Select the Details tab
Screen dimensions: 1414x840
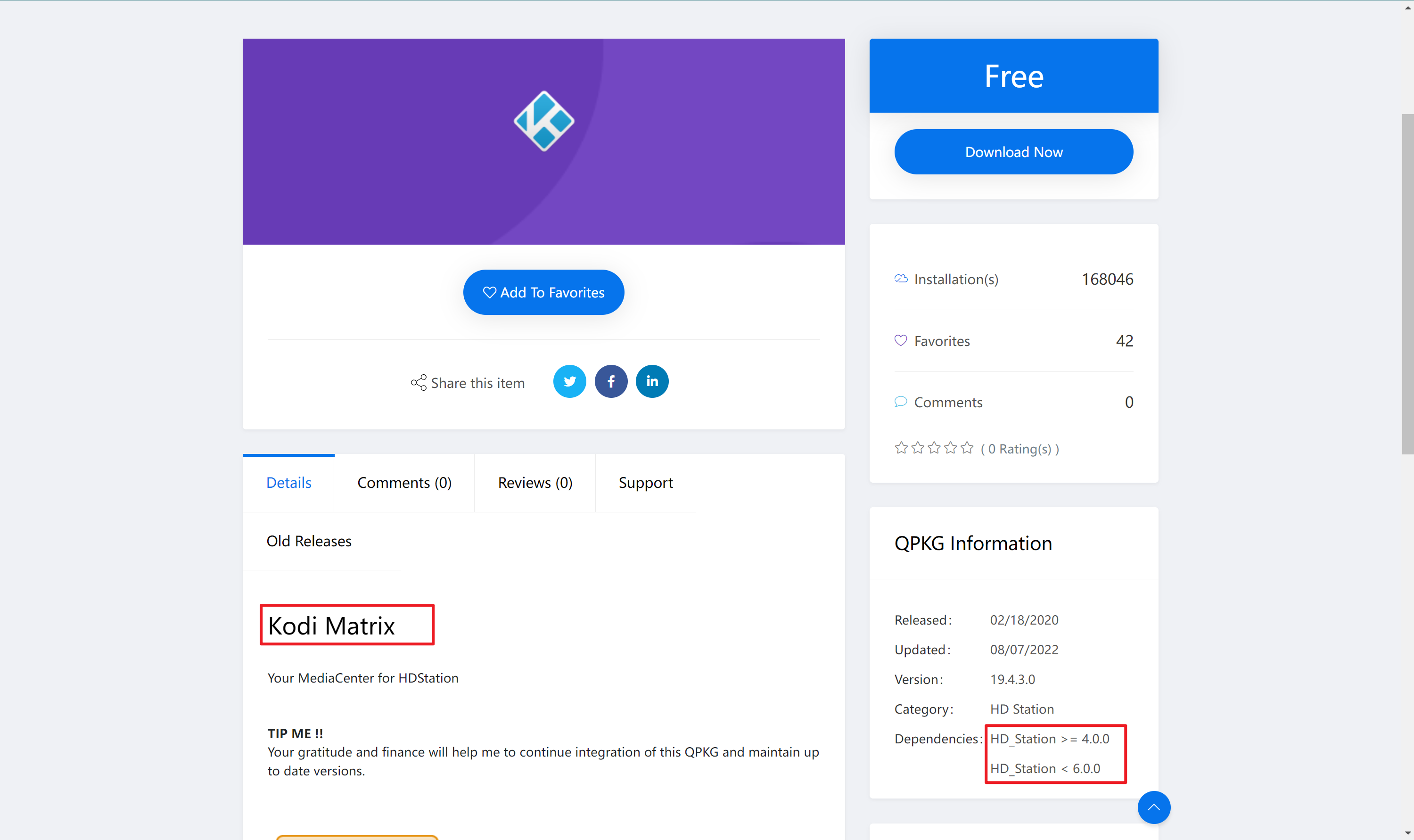pyautogui.click(x=288, y=483)
